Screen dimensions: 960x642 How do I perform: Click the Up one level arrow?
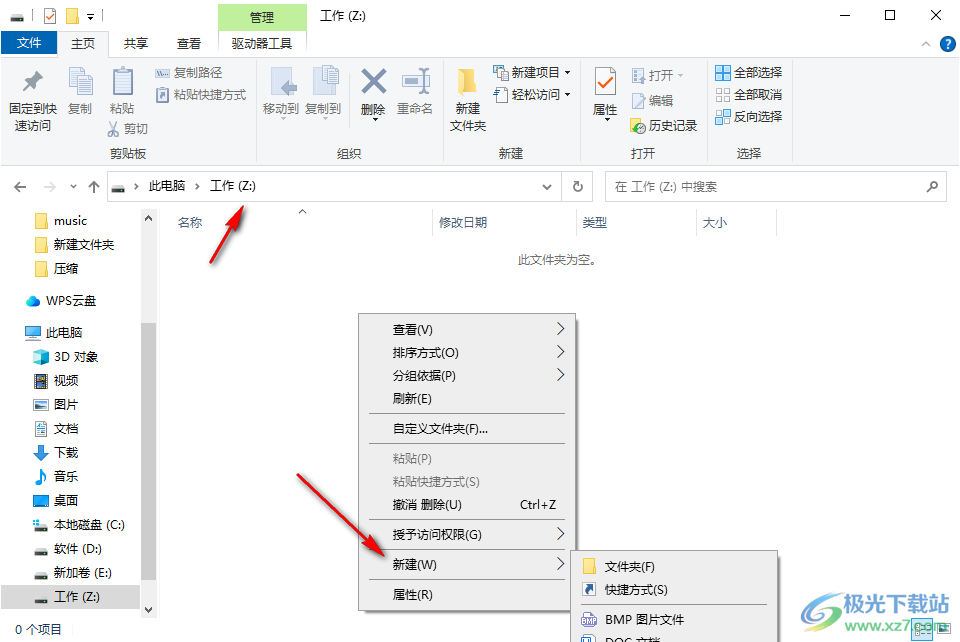[x=94, y=187]
